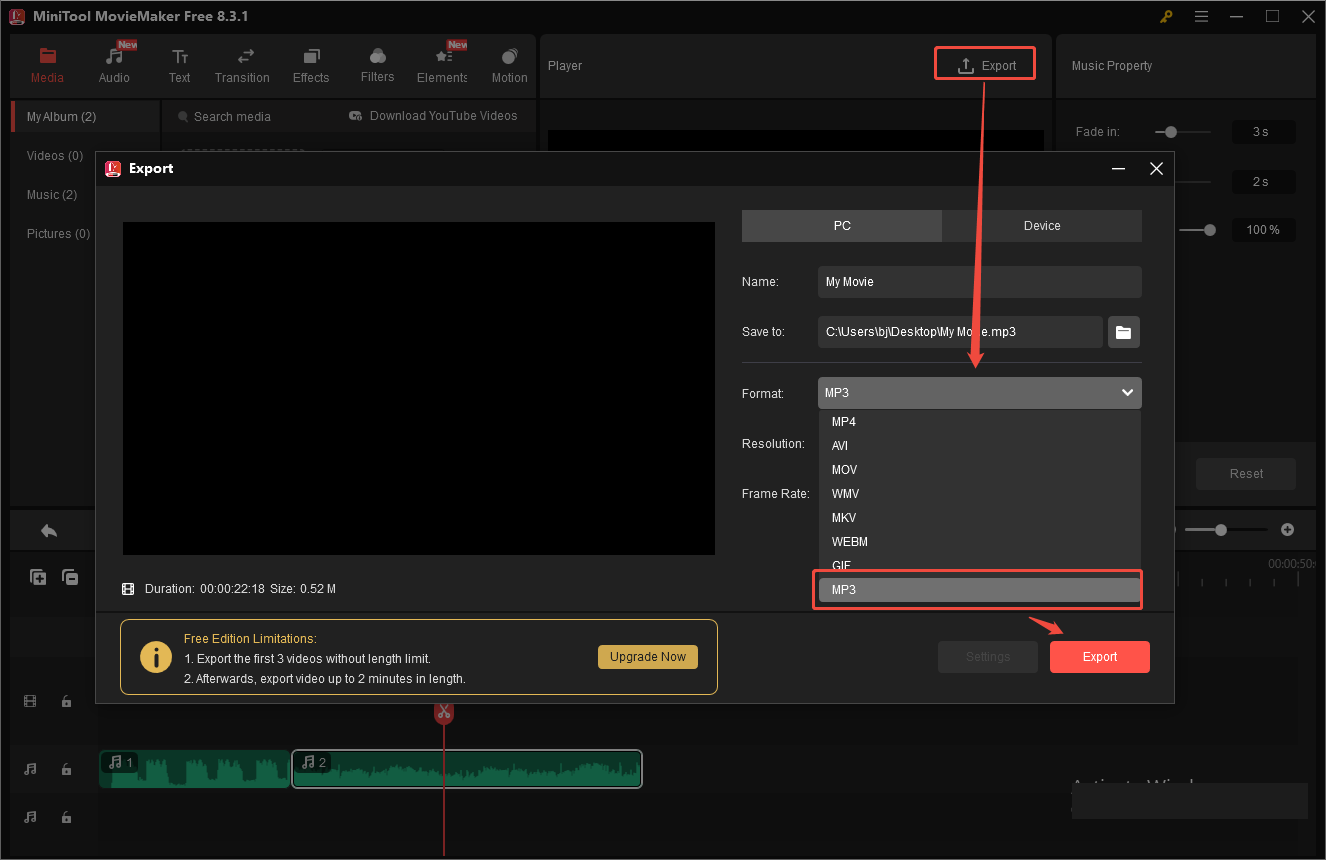Open the Filters panel

click(x=377, y=63)
